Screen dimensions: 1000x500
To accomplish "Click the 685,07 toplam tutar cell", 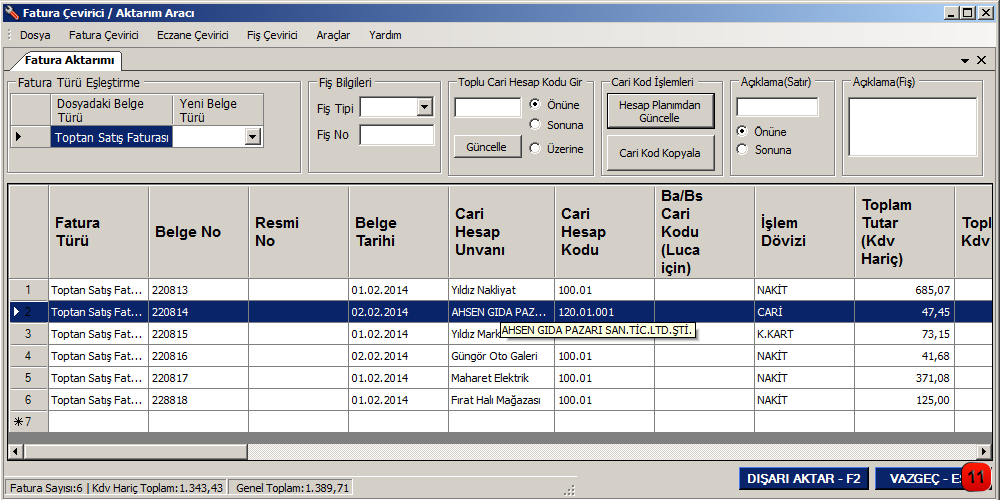I will 905,290.
